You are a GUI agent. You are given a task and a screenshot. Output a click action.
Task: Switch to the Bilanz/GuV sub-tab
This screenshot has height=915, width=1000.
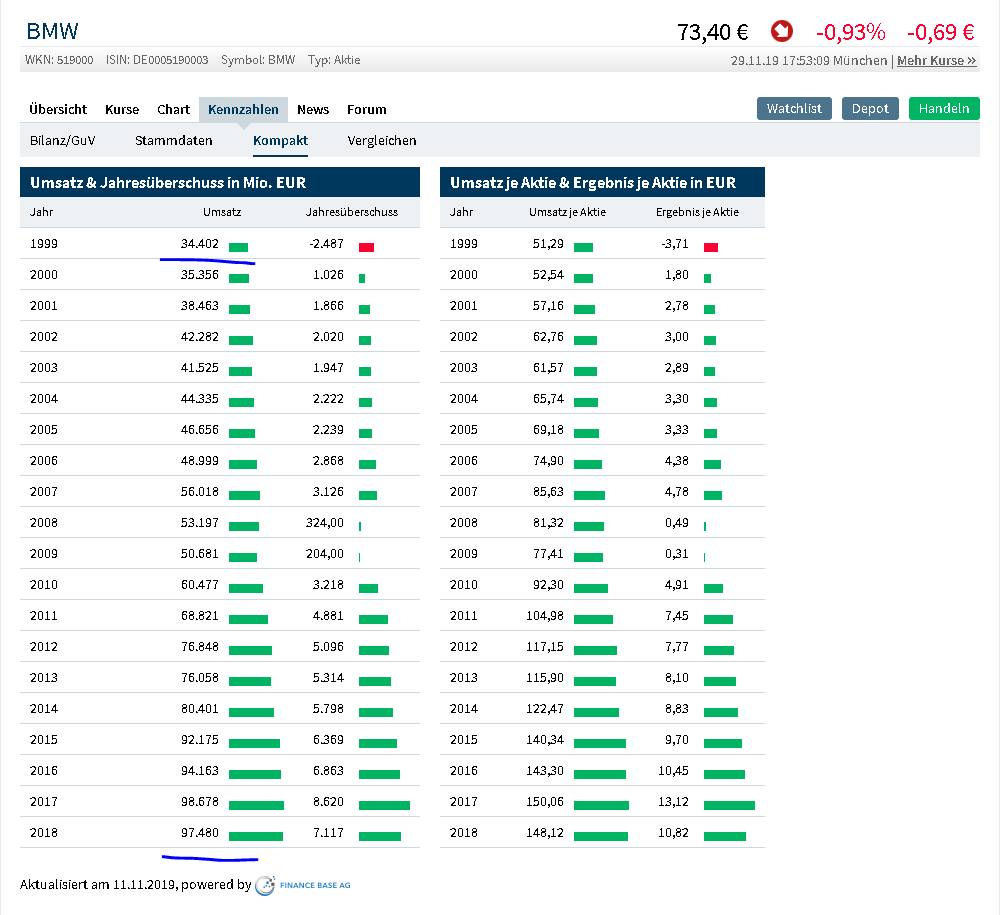[62, 140]
